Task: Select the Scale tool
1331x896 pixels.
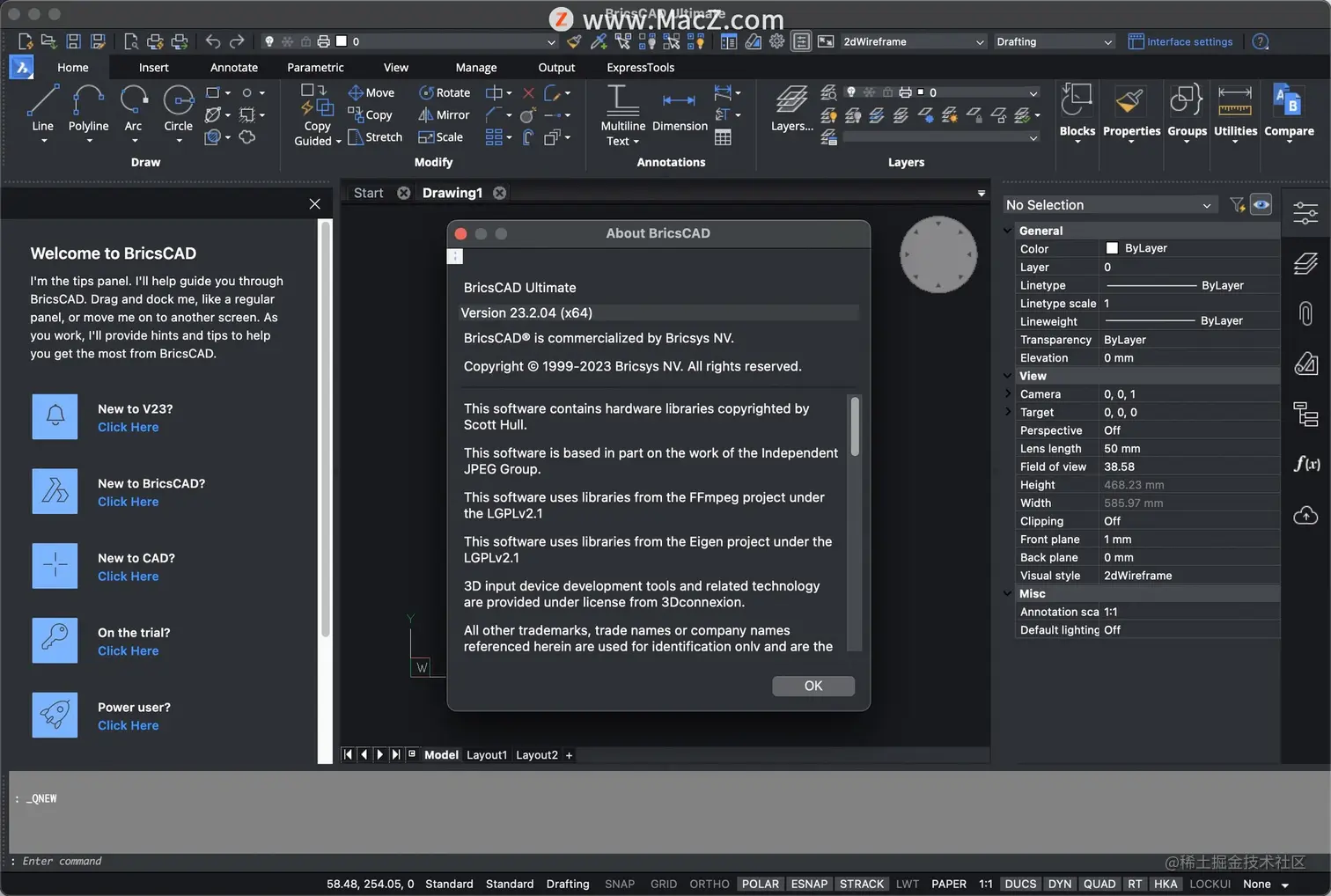Action: [x=440, y=137]
